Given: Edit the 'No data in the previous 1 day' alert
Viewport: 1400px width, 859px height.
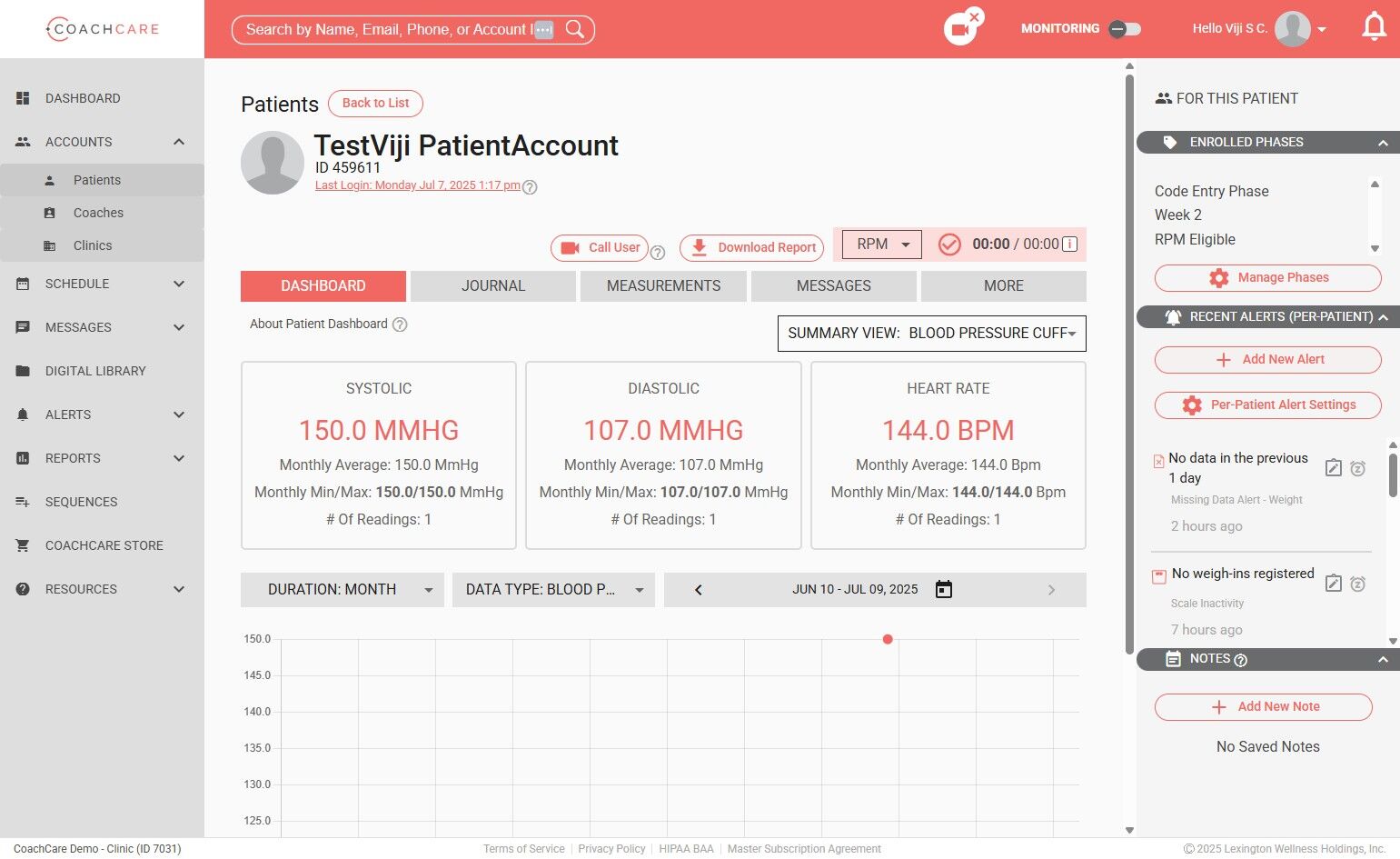Looking at the screenshot, I should point(1333,468).
